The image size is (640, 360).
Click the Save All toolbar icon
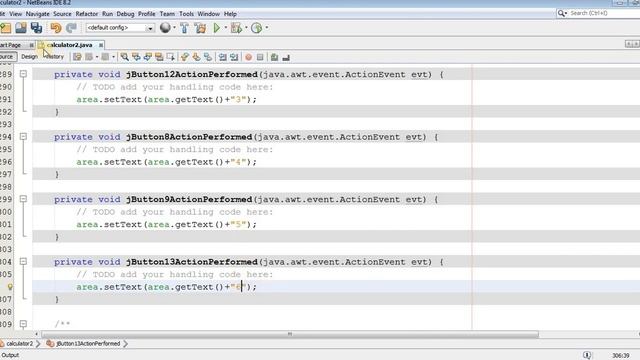[36, 28]
